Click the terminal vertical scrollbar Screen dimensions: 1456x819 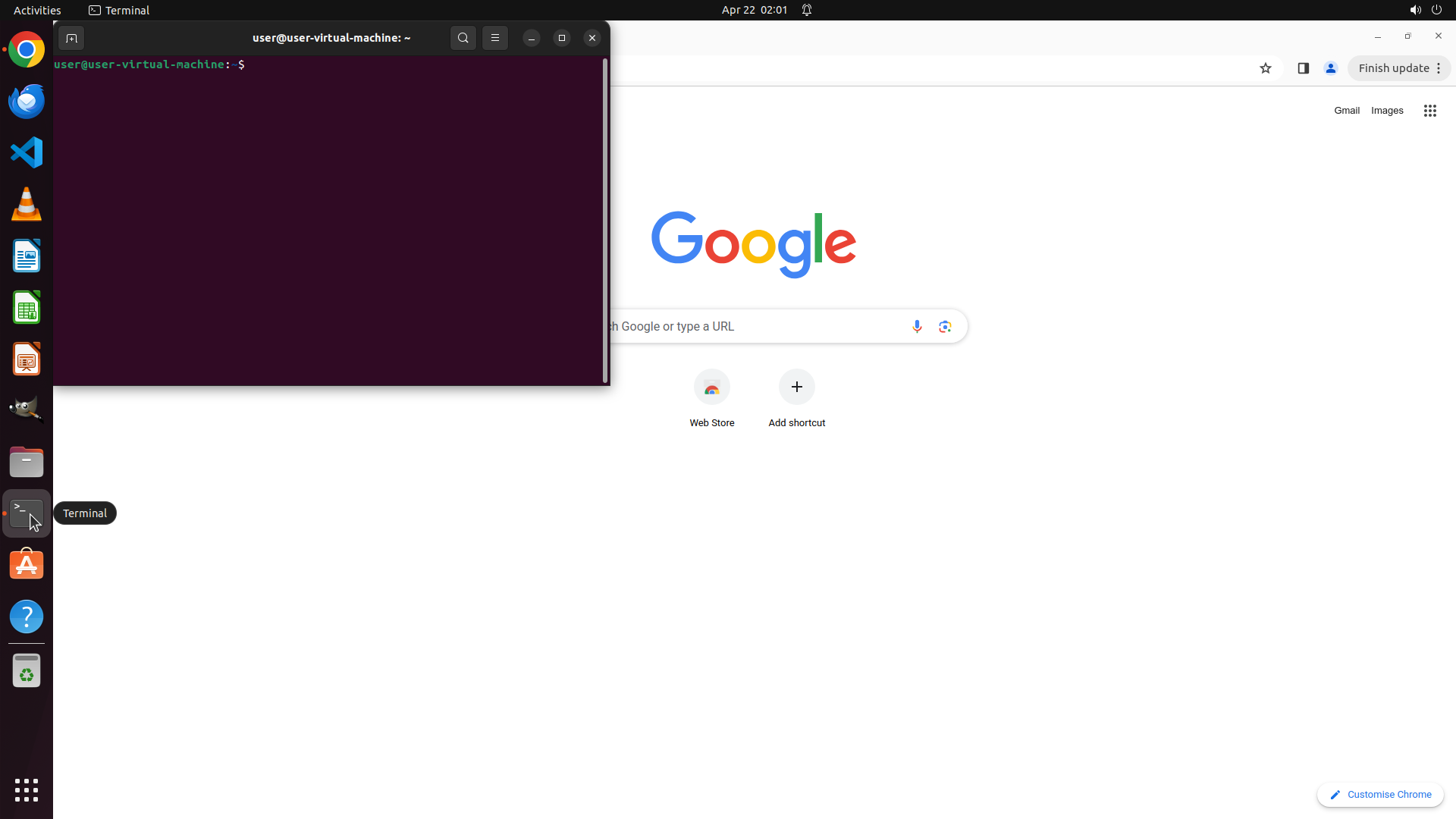coord(605,220)
